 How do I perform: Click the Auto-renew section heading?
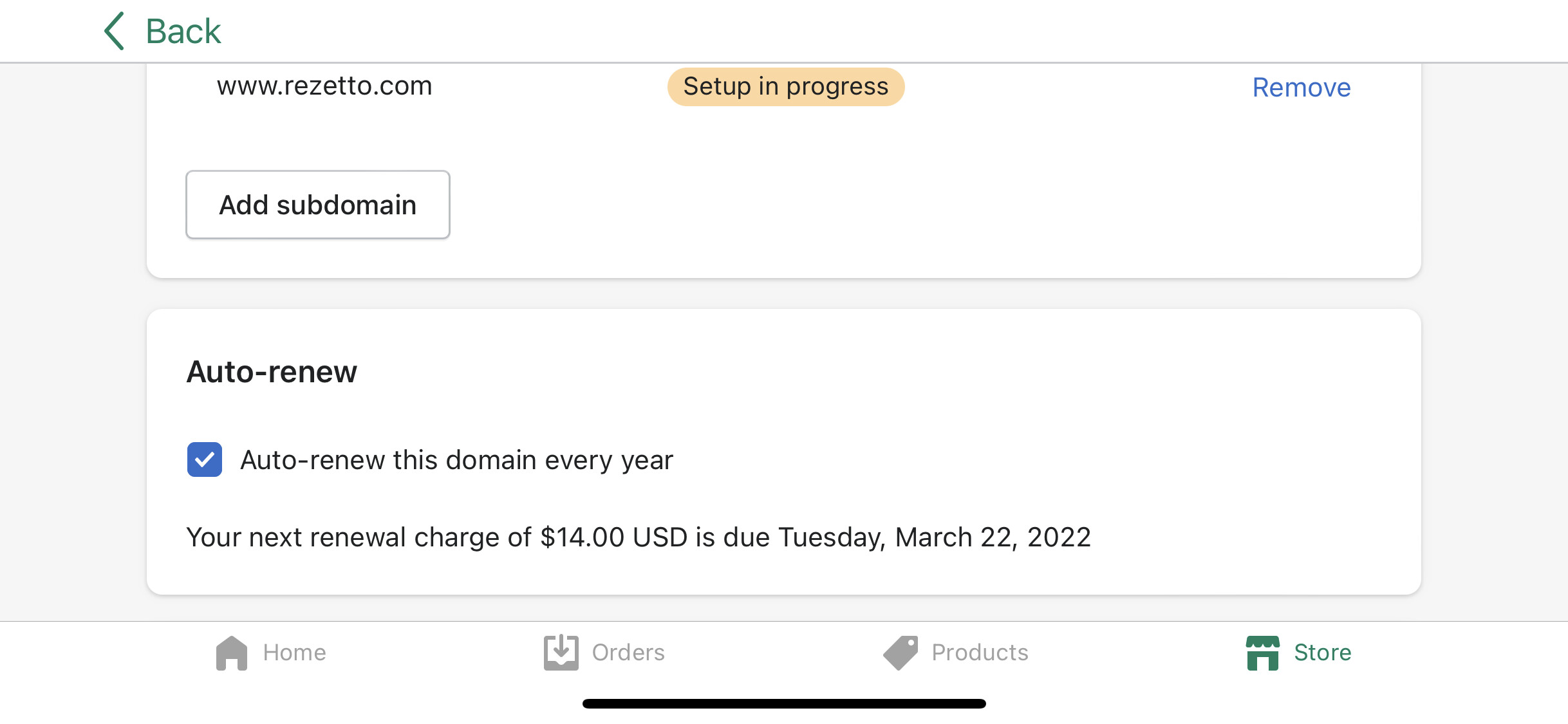click(272, 371)
